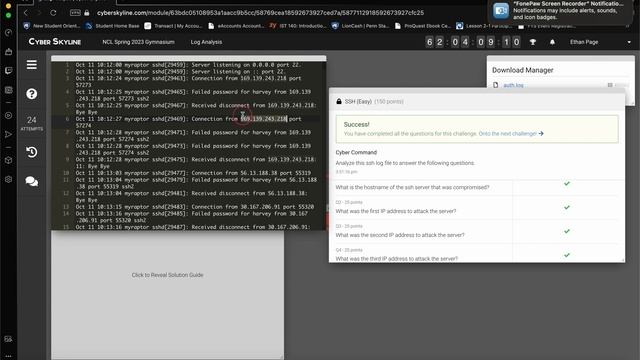Viewport: 640px width, 360px height.
Task: Click the Download Manager heading
Action: point(522,70)
